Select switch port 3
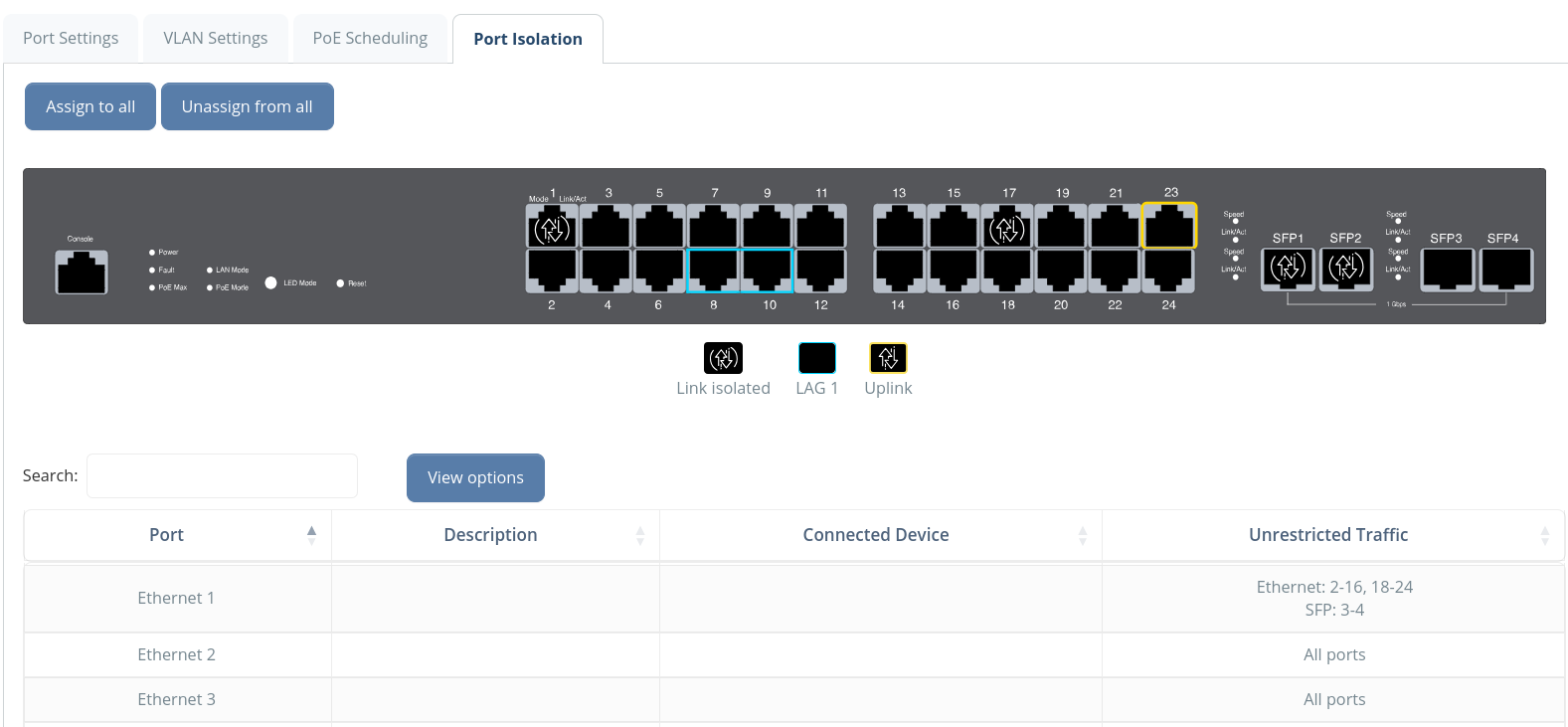1568x727 pixels. 606,227
